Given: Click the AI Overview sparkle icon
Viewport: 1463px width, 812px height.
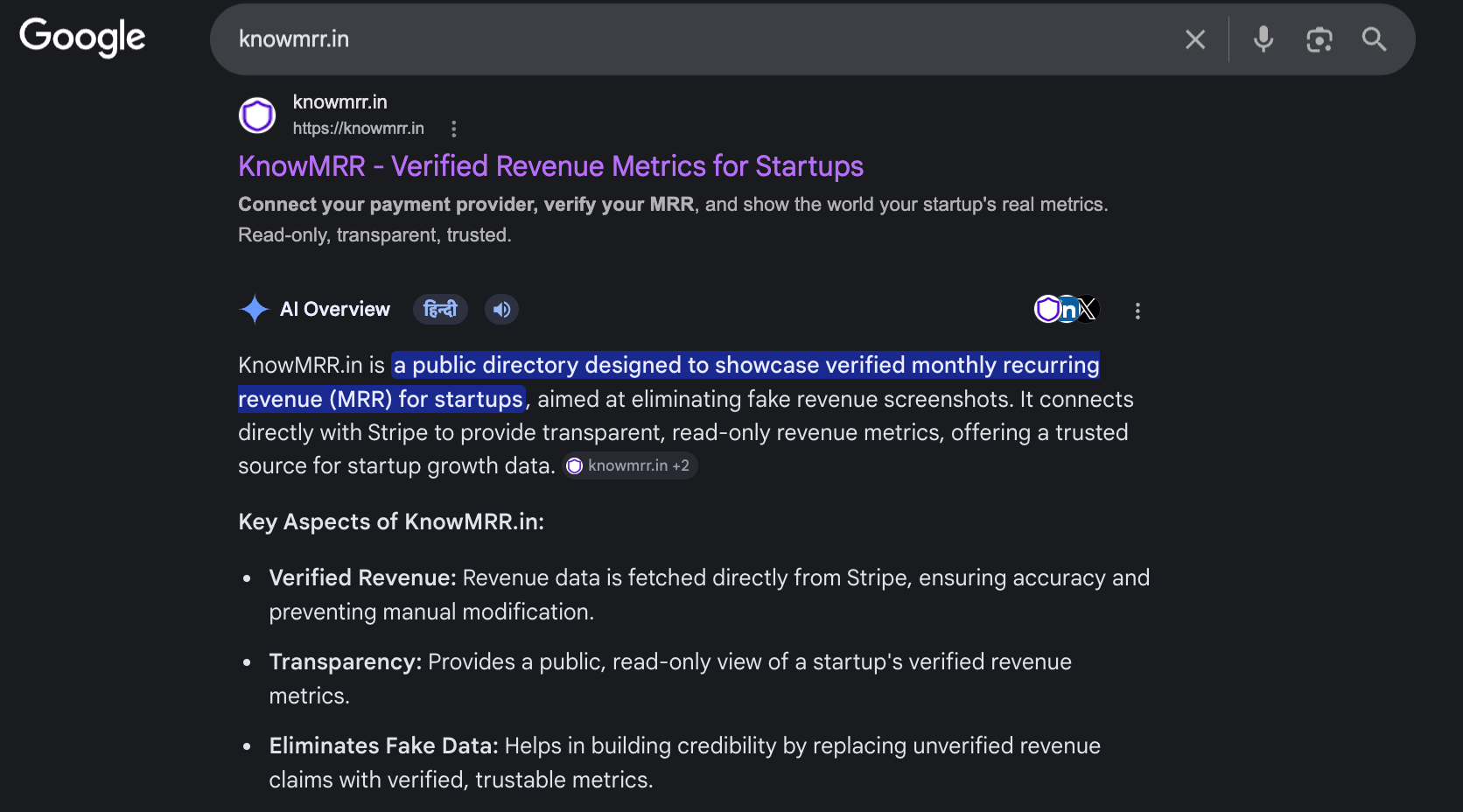Looking at the screenshot, I should coord(254,309).
